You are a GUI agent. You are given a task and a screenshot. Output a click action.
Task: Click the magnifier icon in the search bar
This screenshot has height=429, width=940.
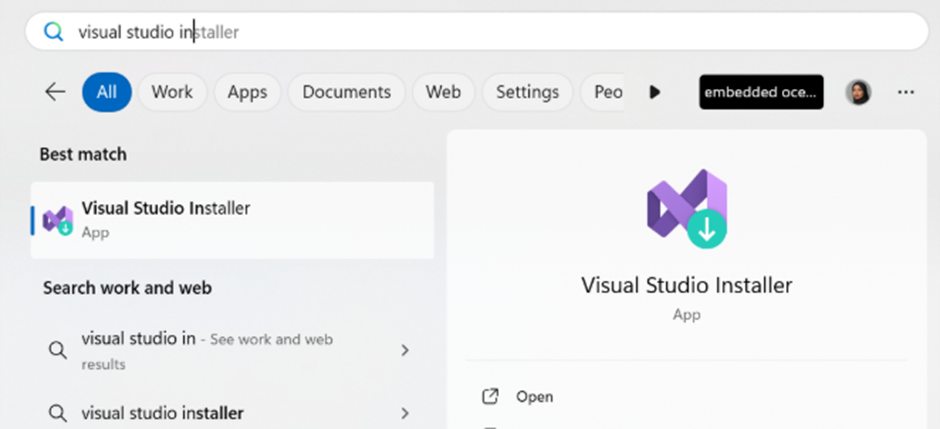[x=53, y=32]
